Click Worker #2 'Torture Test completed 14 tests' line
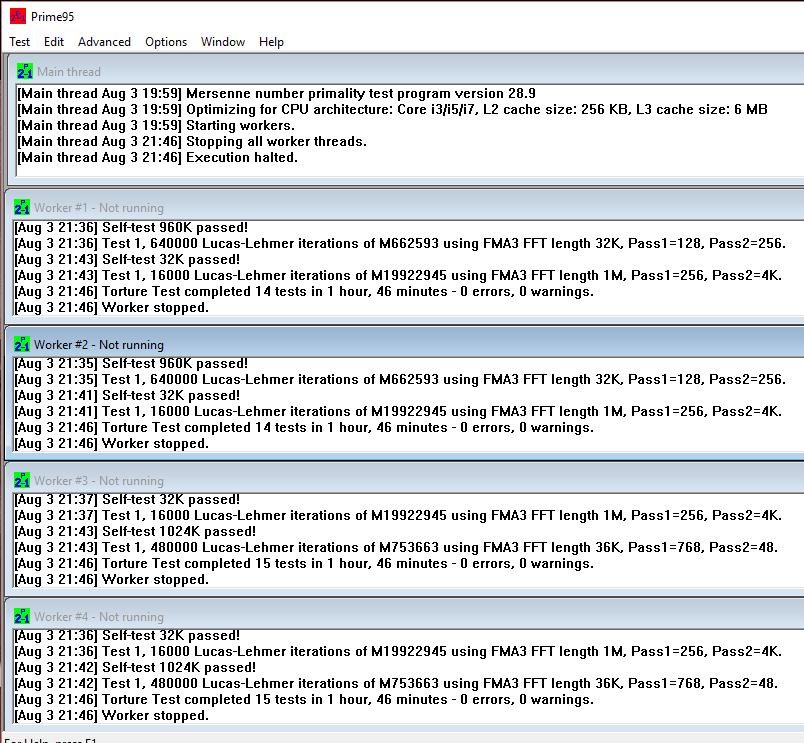804x743 pixels. click(304, 427)
